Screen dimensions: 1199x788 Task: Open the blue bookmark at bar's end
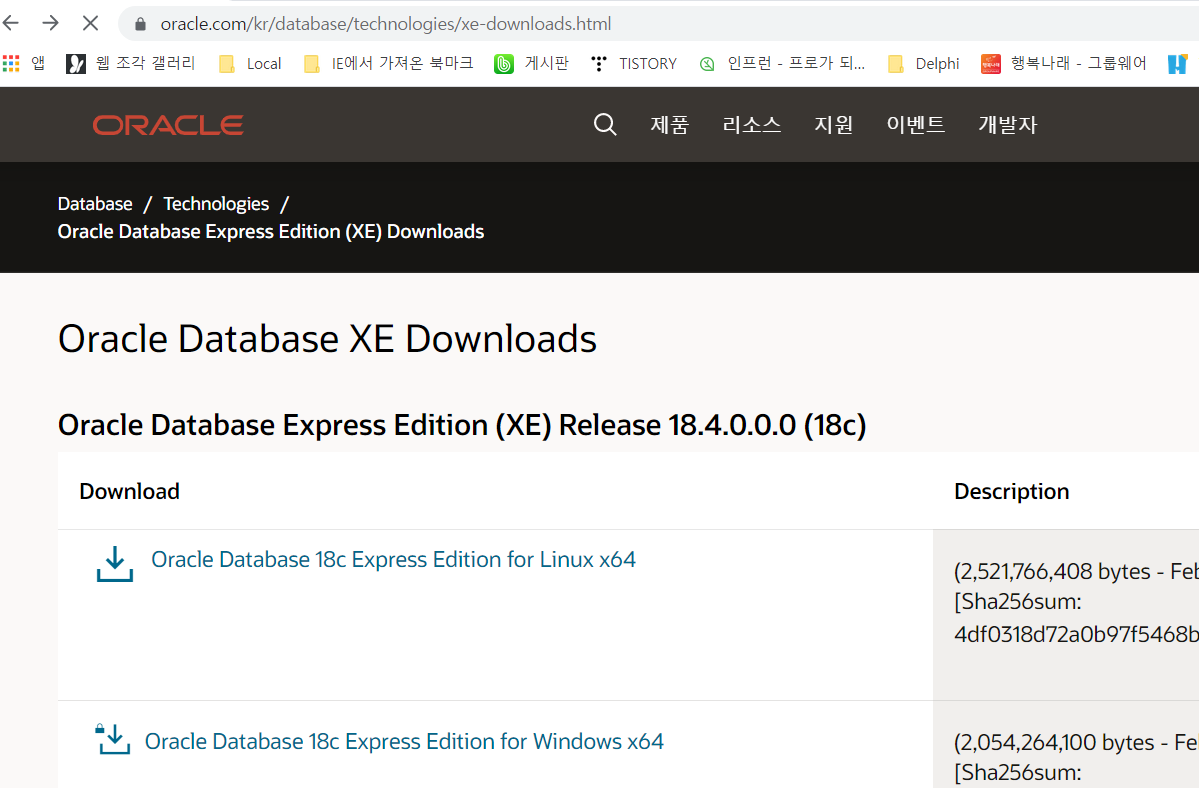(x=1178, y=64)
